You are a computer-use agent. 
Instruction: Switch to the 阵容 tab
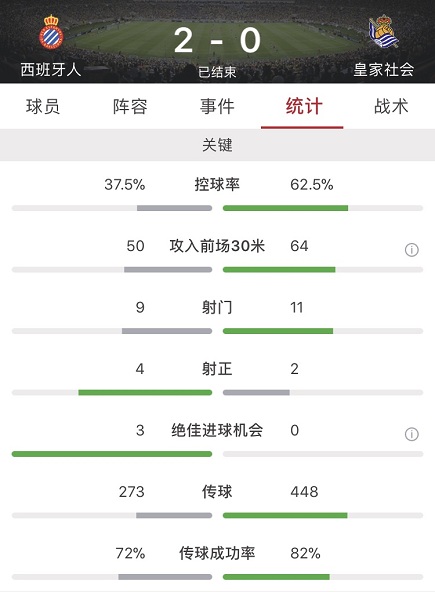(130, 106)
